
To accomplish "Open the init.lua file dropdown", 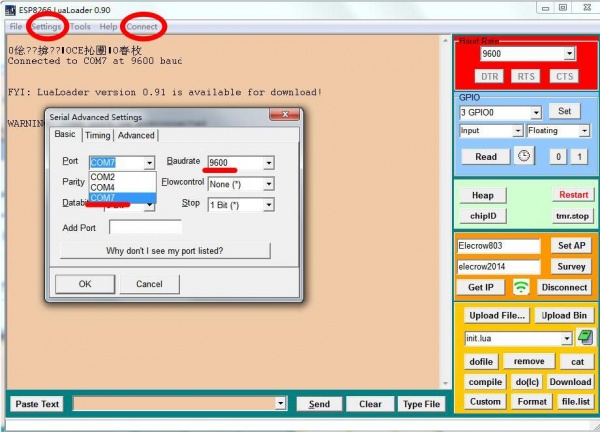I will [567, 338].
